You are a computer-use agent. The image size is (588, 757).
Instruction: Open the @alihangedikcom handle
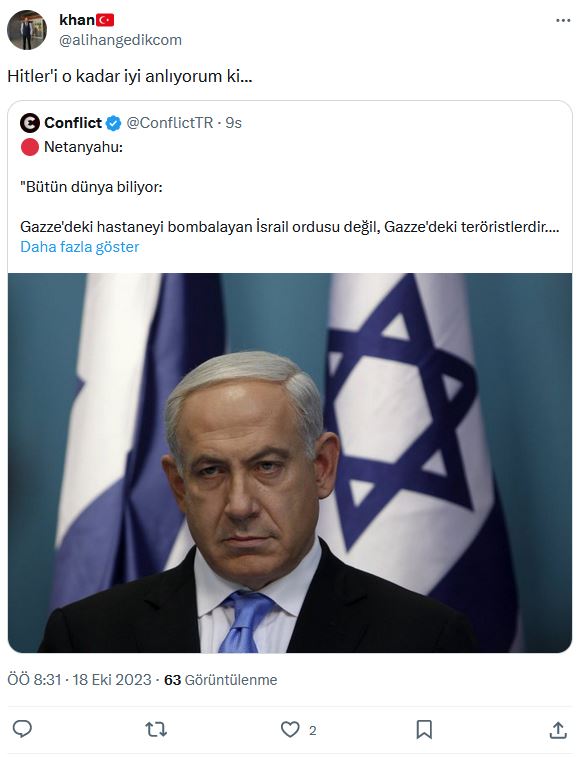point(120,40)
